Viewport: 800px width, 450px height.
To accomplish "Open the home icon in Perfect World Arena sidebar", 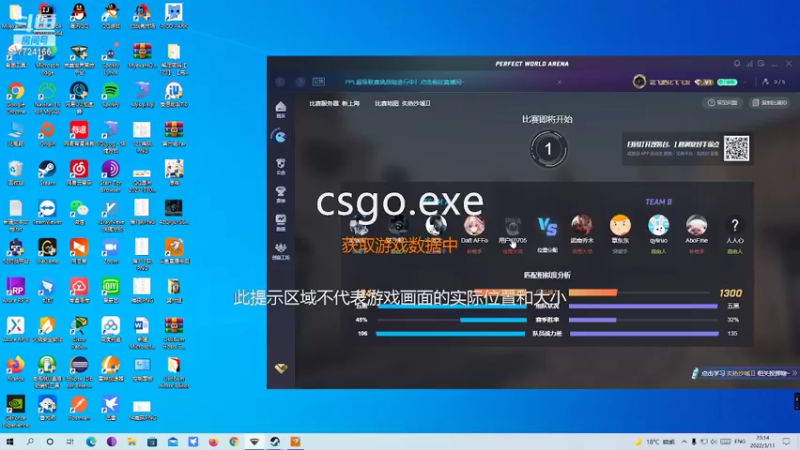I will click(x=281, y=109).
